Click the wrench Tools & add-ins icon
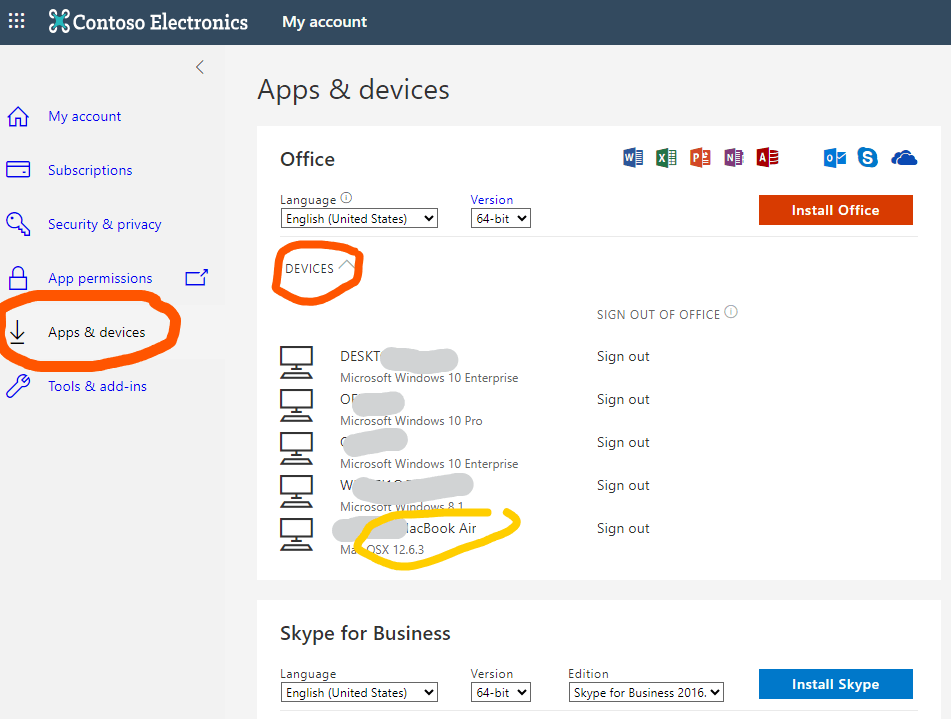 coord(18,386)
